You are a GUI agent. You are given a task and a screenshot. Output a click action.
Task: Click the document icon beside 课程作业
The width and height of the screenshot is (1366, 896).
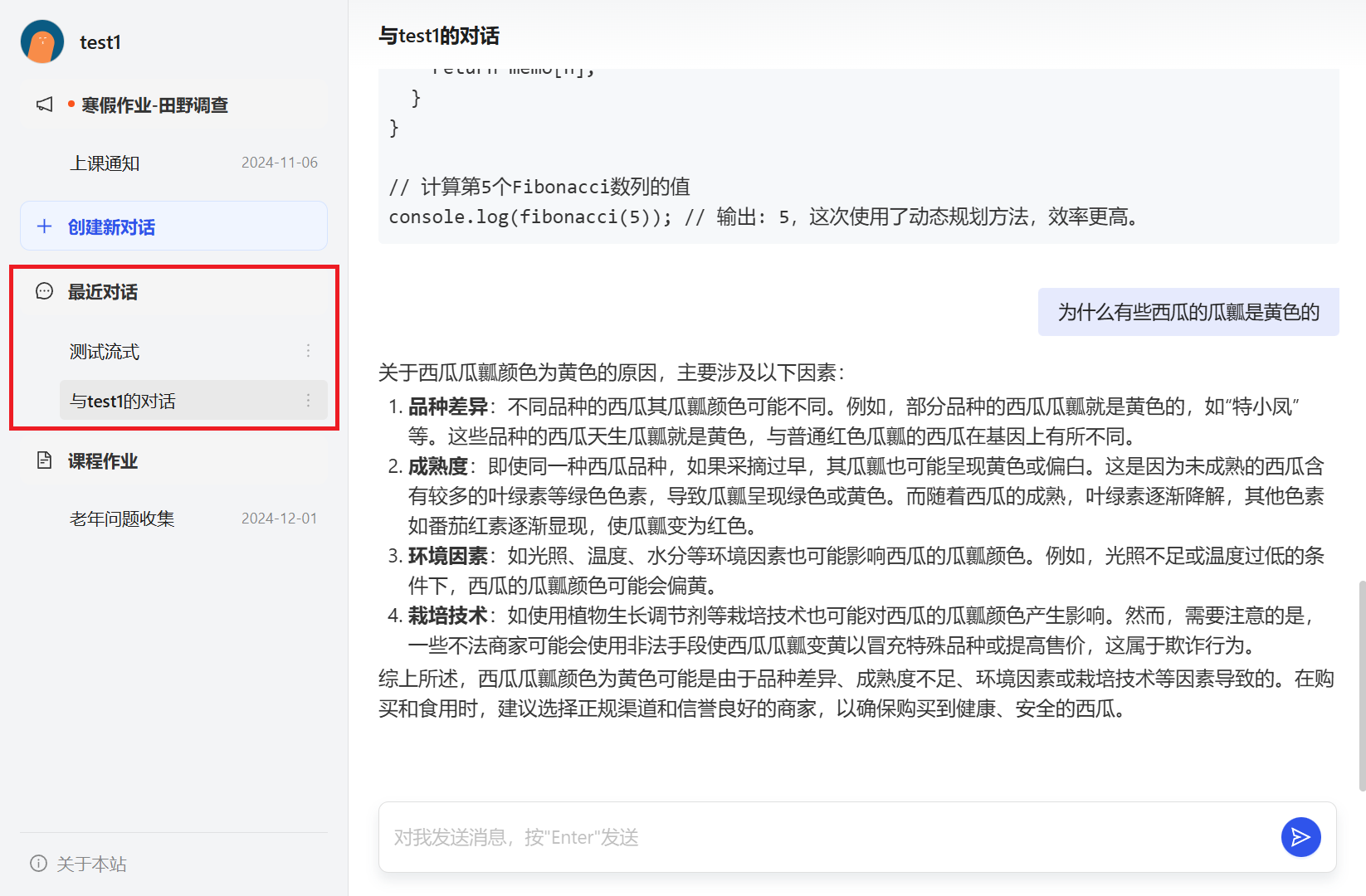coord(45,460)
